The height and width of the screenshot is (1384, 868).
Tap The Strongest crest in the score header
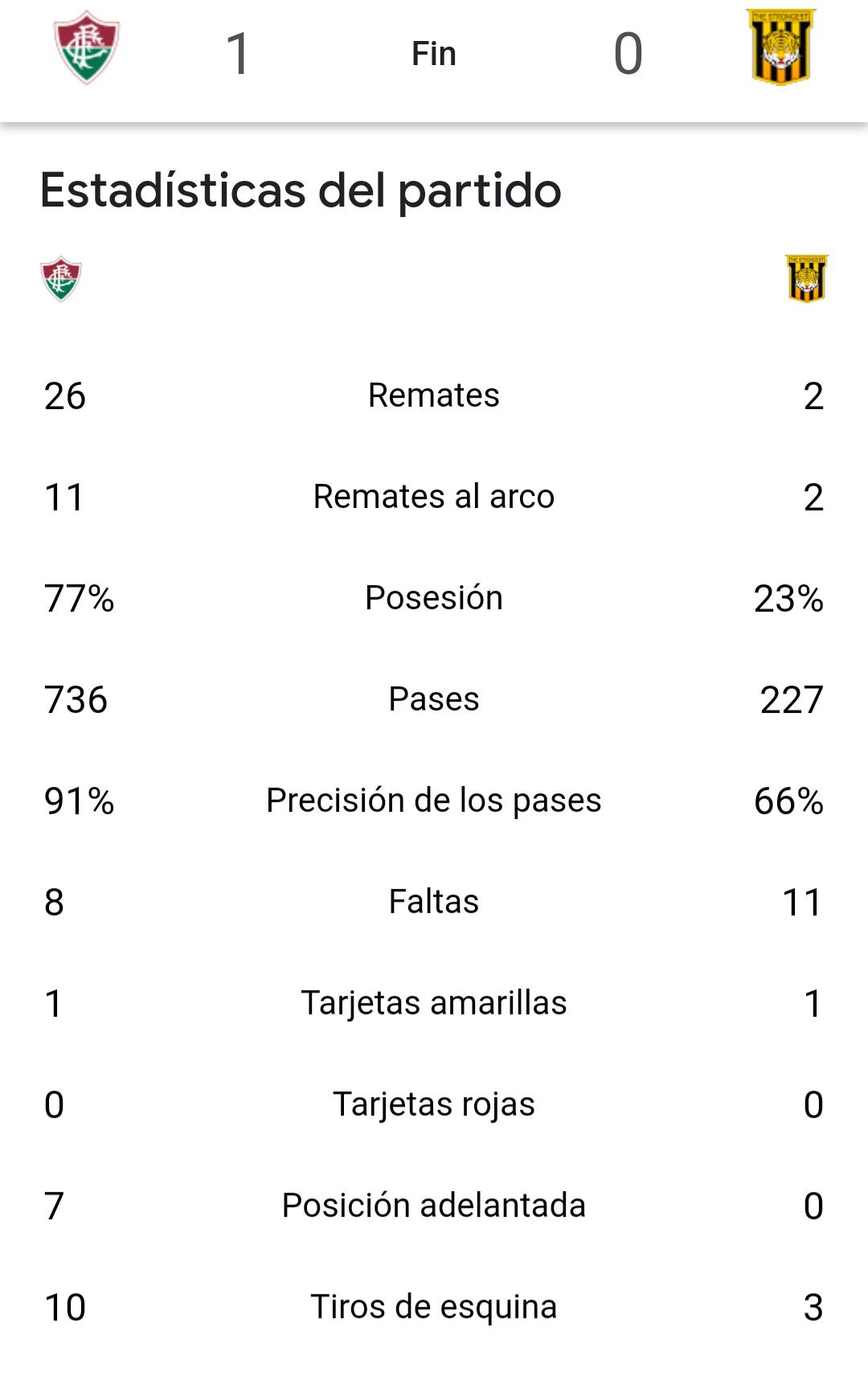pyautogui.click(x=780, y=47)
